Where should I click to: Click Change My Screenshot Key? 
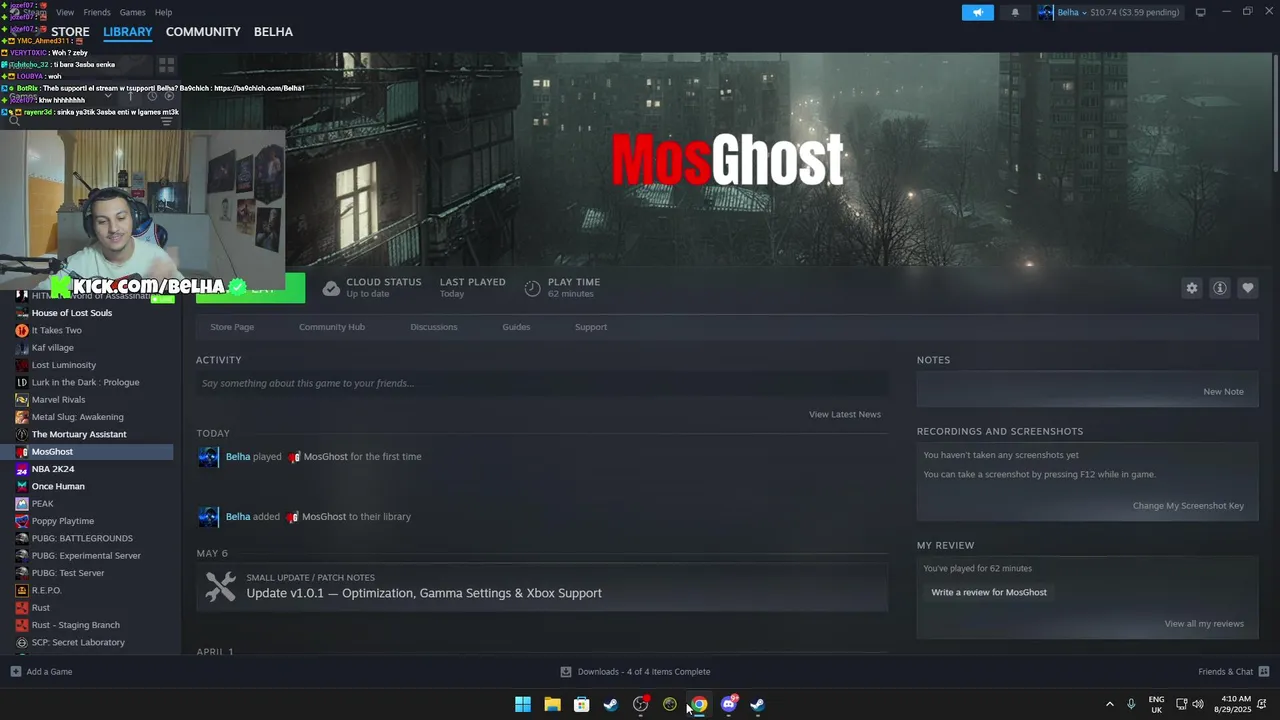point(1188,505)
